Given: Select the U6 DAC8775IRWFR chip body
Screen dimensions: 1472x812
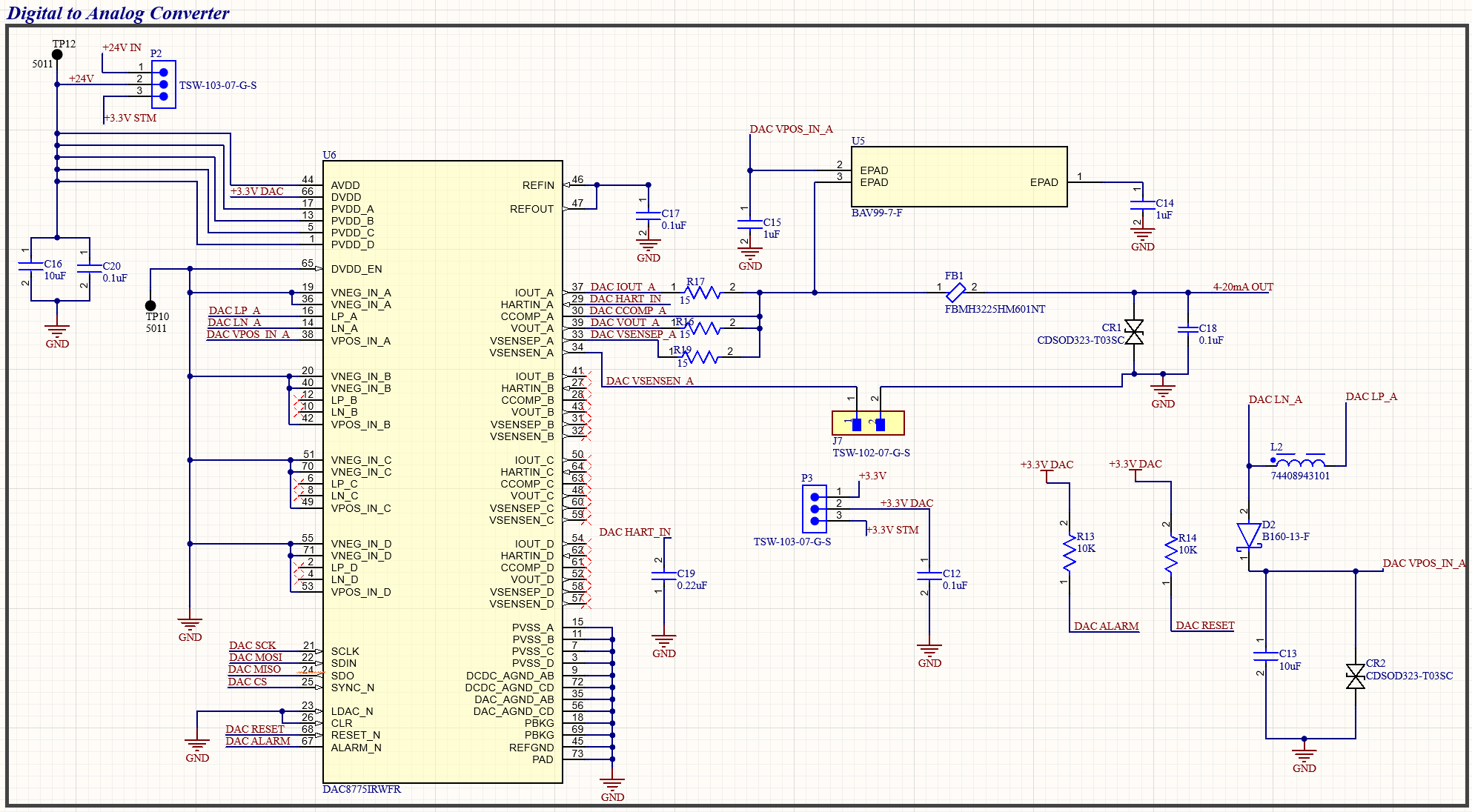Looking at the screenshot, I should pyautogui.click(x=442, y=471).
